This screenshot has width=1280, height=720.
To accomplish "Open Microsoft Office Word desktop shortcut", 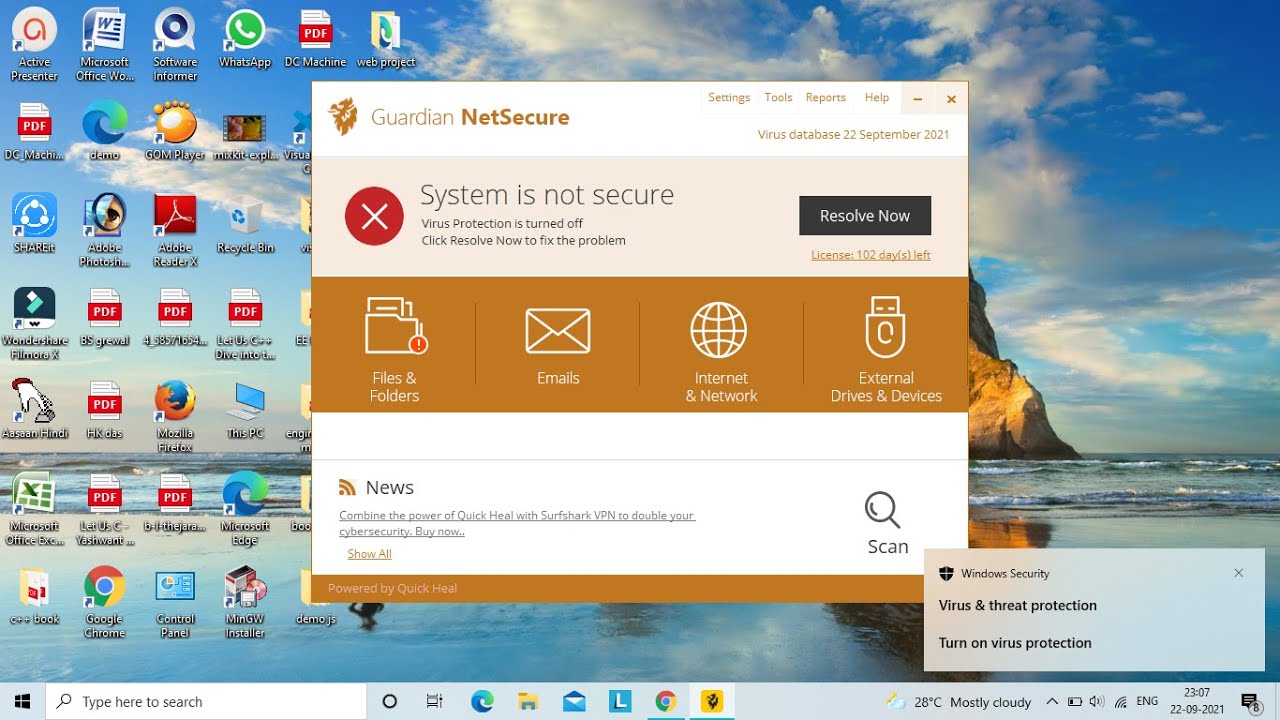I will (x=104, y=44).
